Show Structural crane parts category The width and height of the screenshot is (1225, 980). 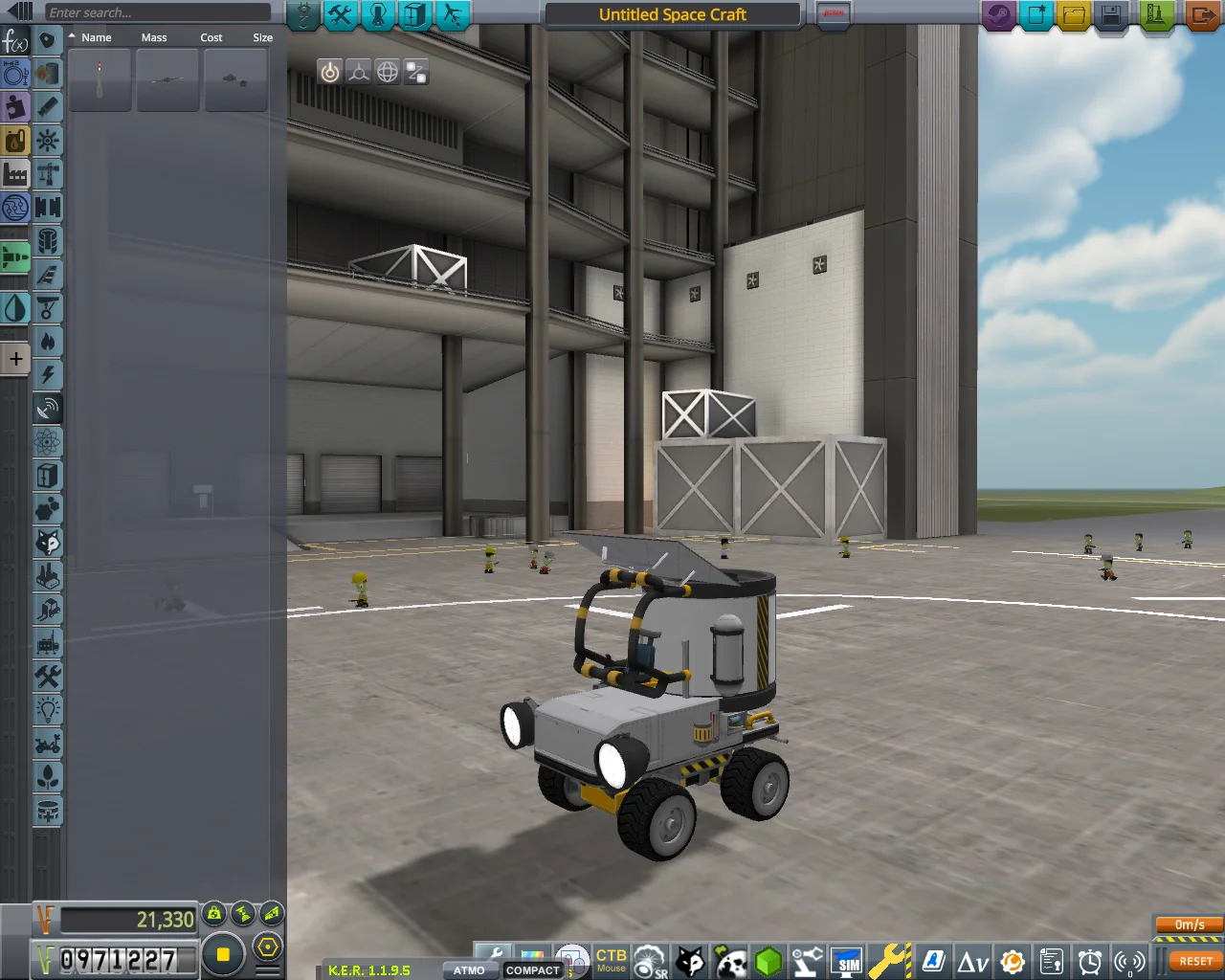[x=48, y=174]
